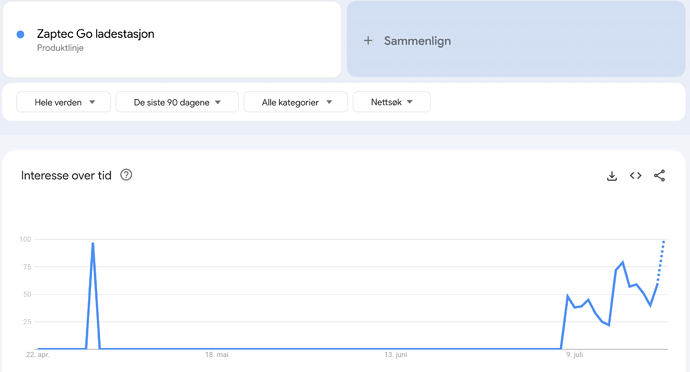Screen dimensions: 690x372
Task: Share the Interesse over tid chart
Action: click(659, 176)
